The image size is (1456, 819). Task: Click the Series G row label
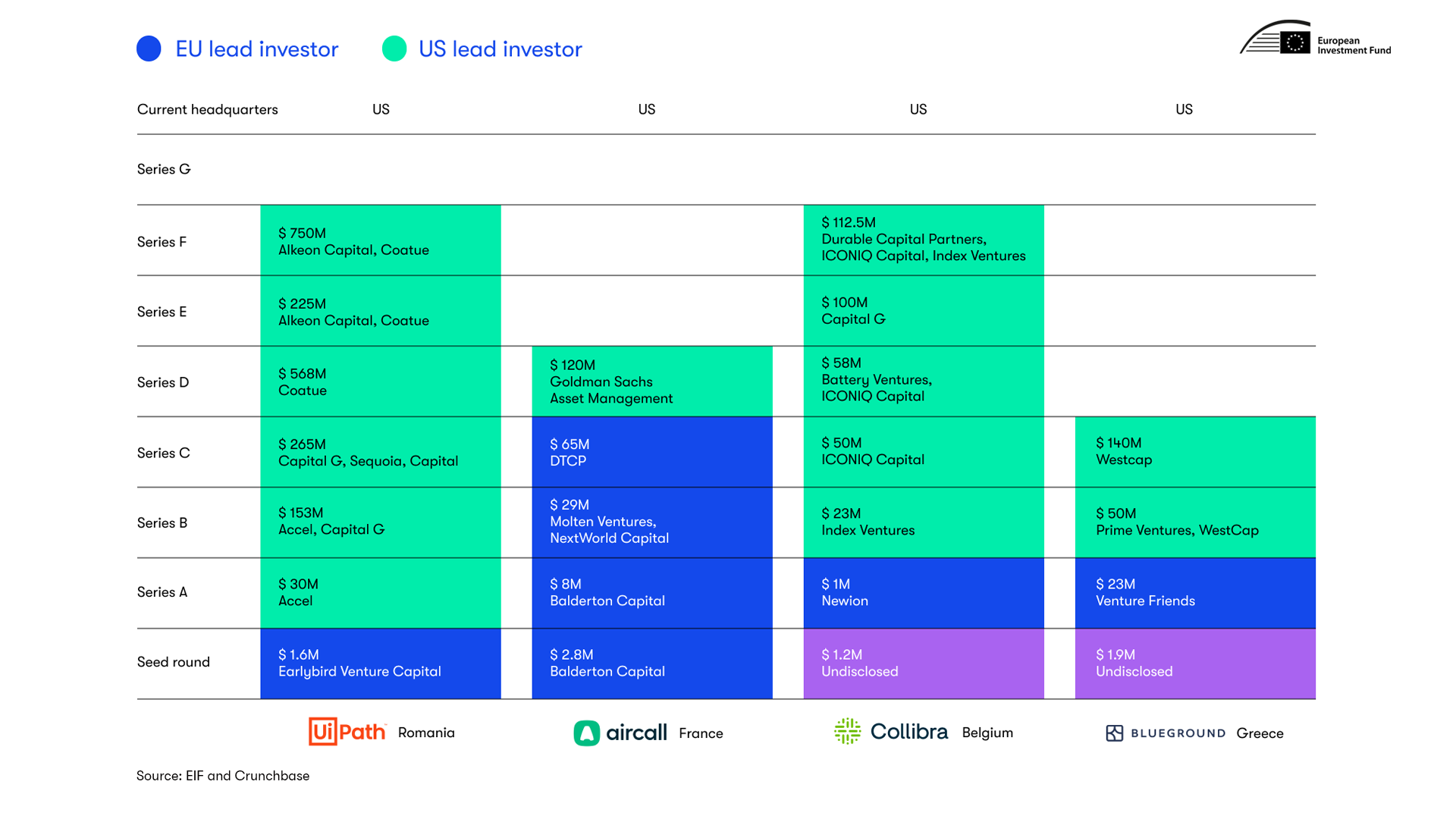[164, 169]
